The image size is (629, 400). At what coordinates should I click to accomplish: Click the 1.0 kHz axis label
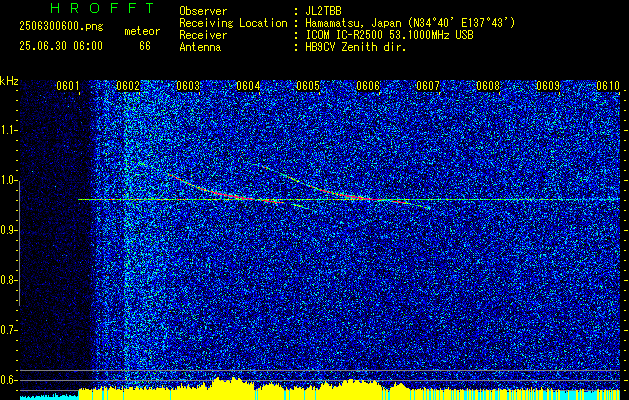[x=7, y=181]
